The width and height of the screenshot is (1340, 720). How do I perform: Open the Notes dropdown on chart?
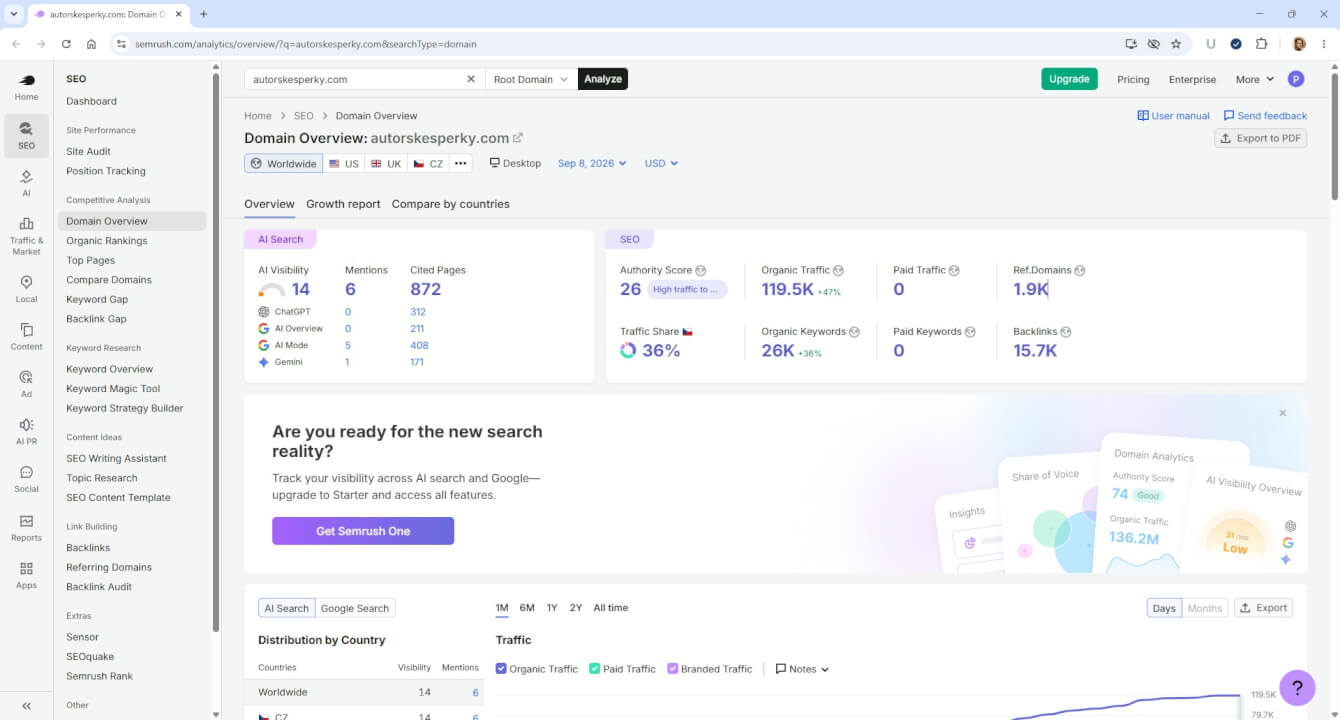tap(802, 669)
